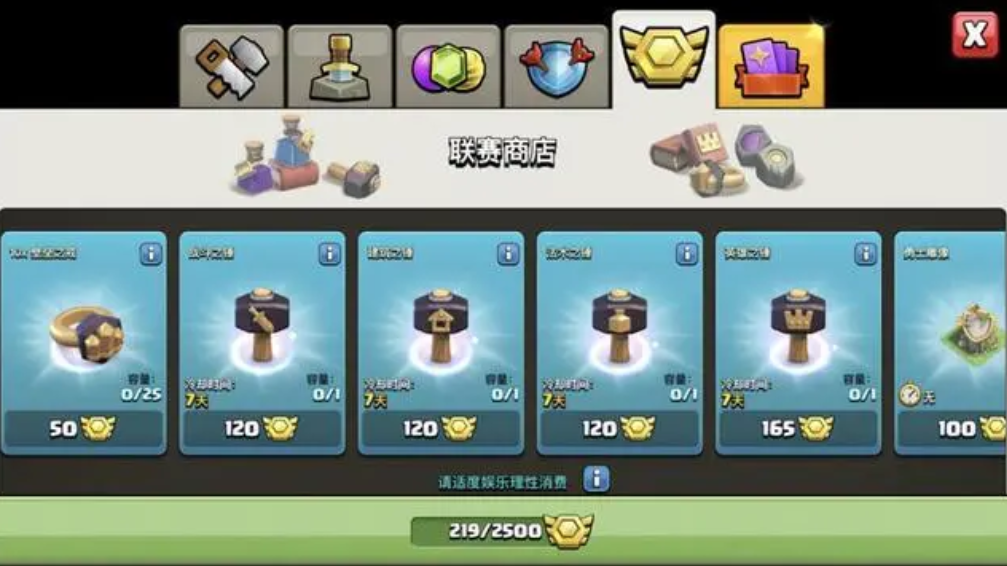Screen dimensions: 1007x566
Task: Buy the building hammer for 120 medals
Action: pyautogui.click(x=441, y=428)
